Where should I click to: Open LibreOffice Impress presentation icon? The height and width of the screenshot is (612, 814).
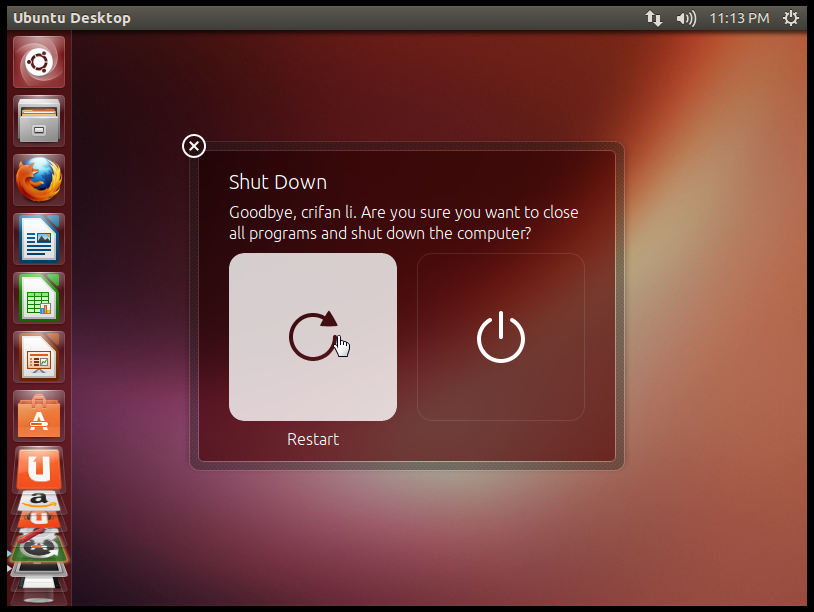coord(39,357)
